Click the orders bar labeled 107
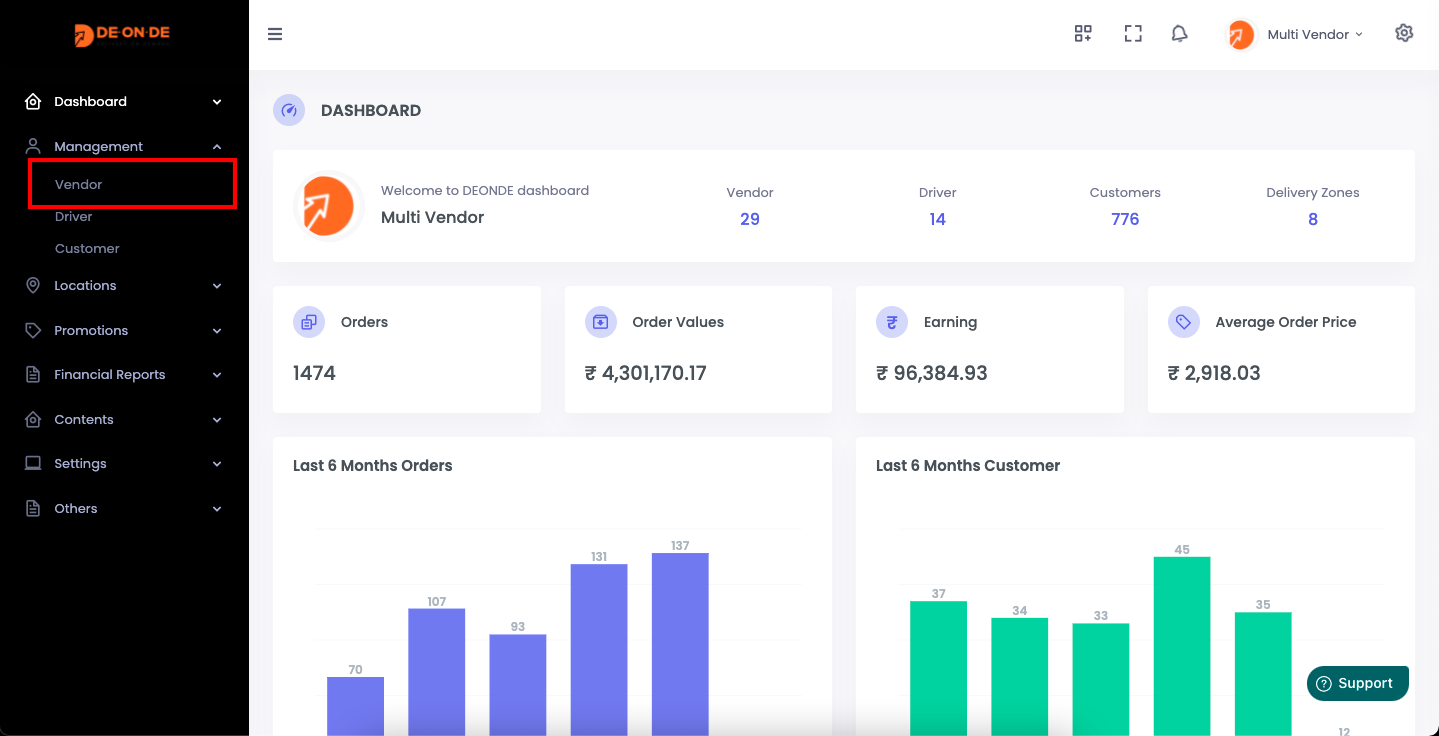1439x736 pixels. [x=436, y=672]
